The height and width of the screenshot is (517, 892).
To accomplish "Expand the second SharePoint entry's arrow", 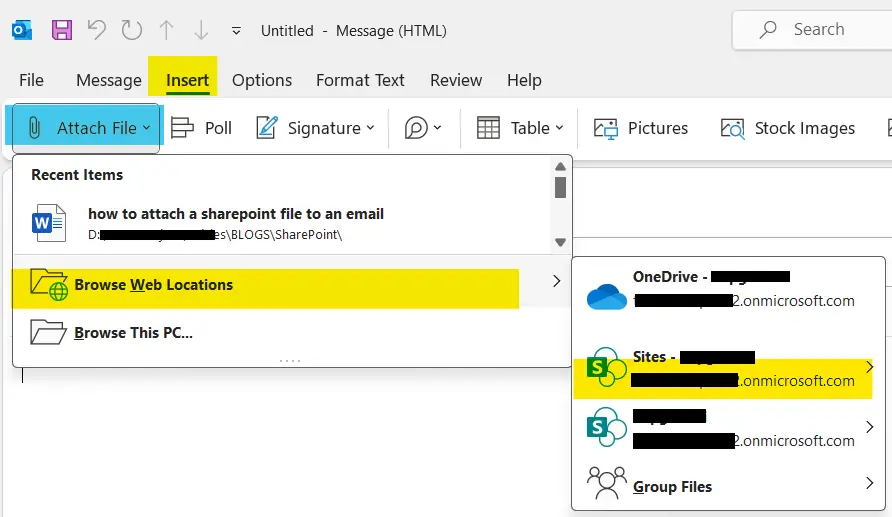I will click(x=869, y=427).
